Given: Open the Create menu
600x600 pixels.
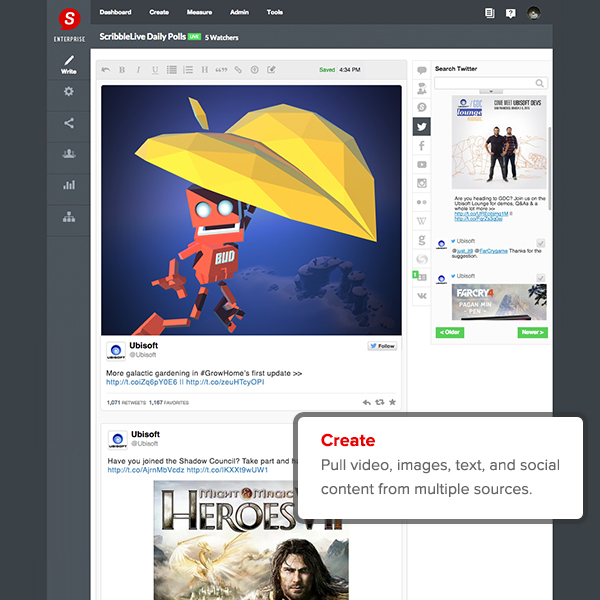Looking at the screenshot, I should point(159,12).
